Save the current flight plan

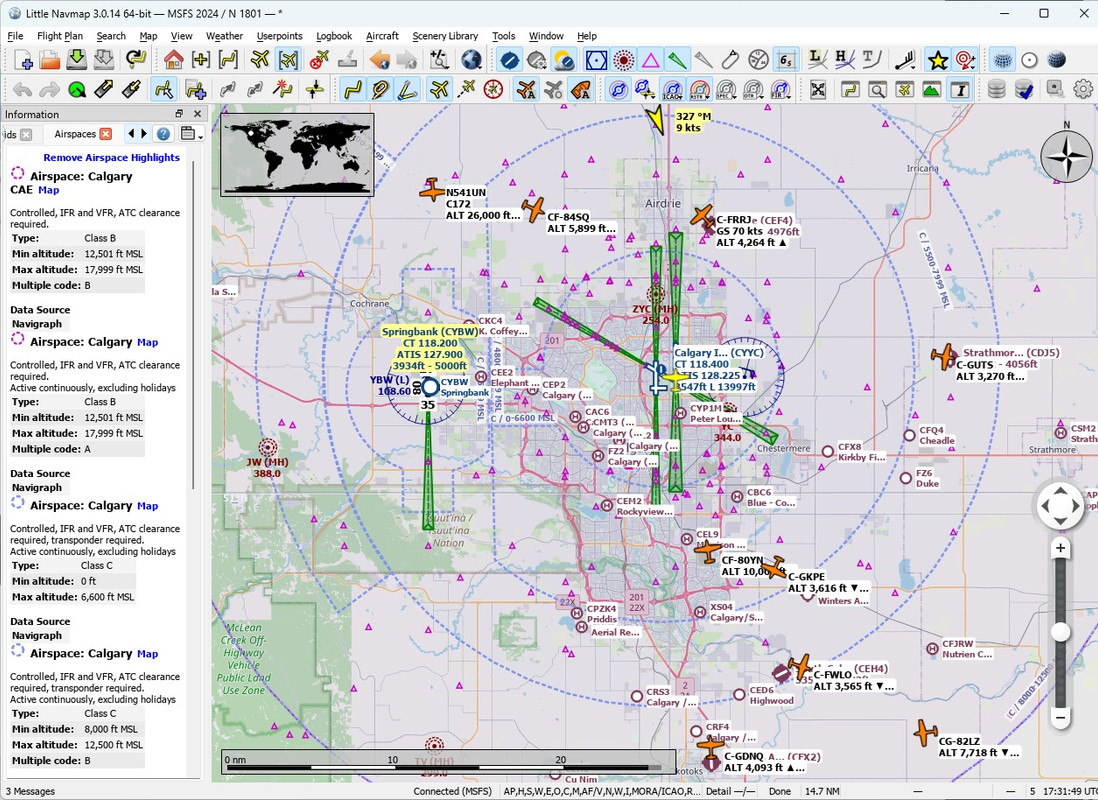(x=76, y=60)
